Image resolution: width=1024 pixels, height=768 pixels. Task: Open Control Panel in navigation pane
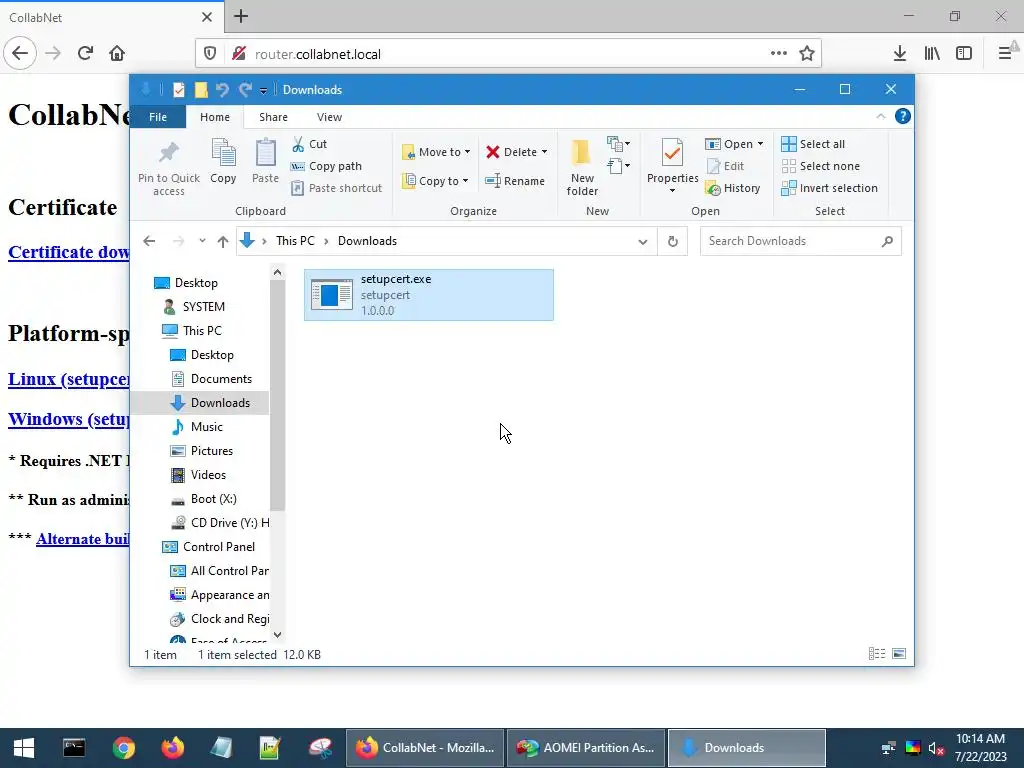218,547
